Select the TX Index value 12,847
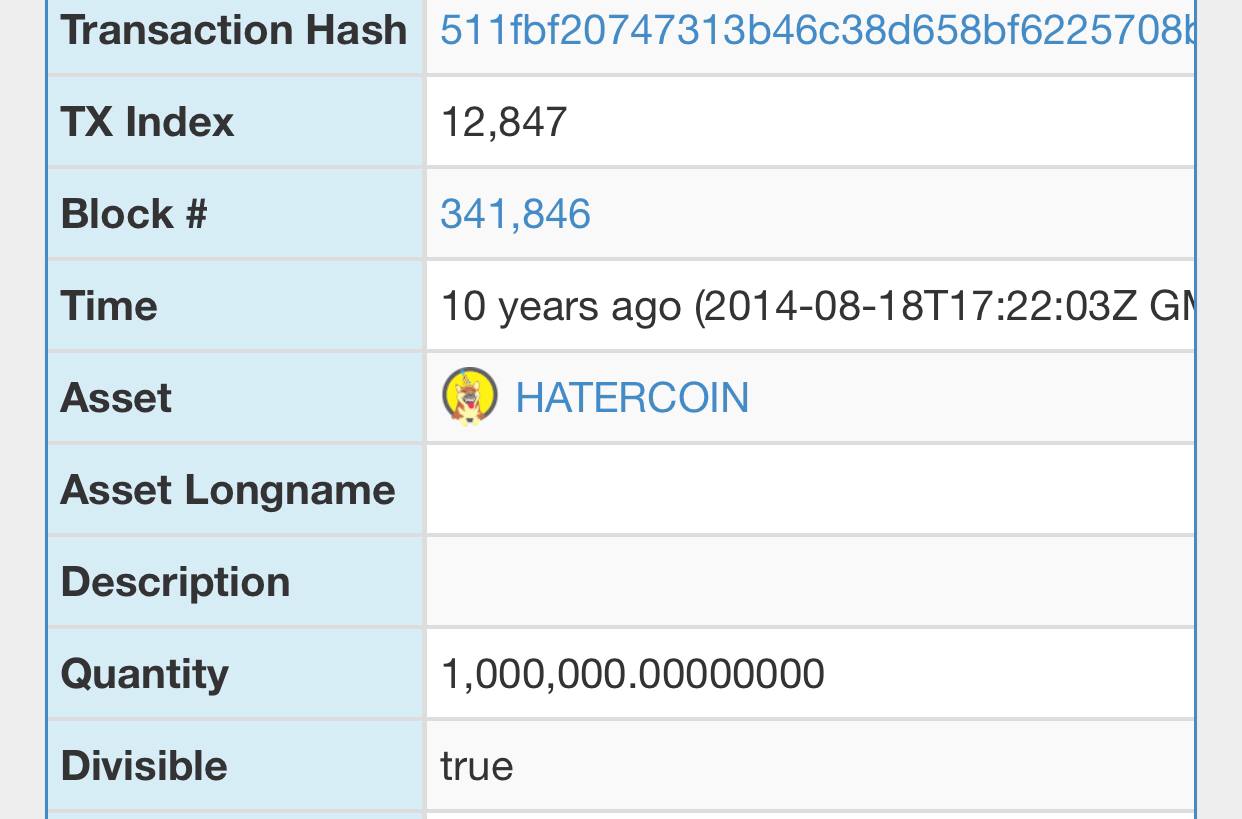The width and height of the screenshot is (1242, 819). point(504,122)
